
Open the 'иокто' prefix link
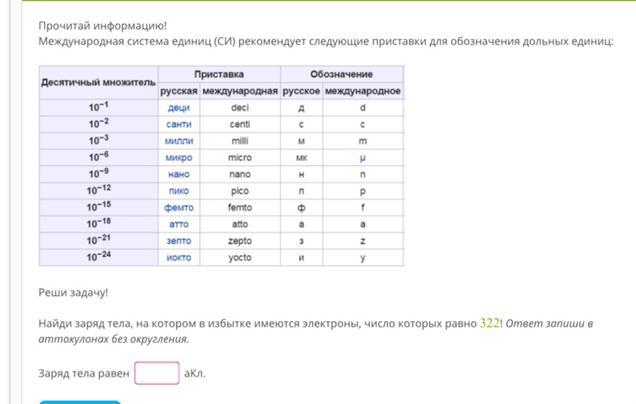click(179, 258)
